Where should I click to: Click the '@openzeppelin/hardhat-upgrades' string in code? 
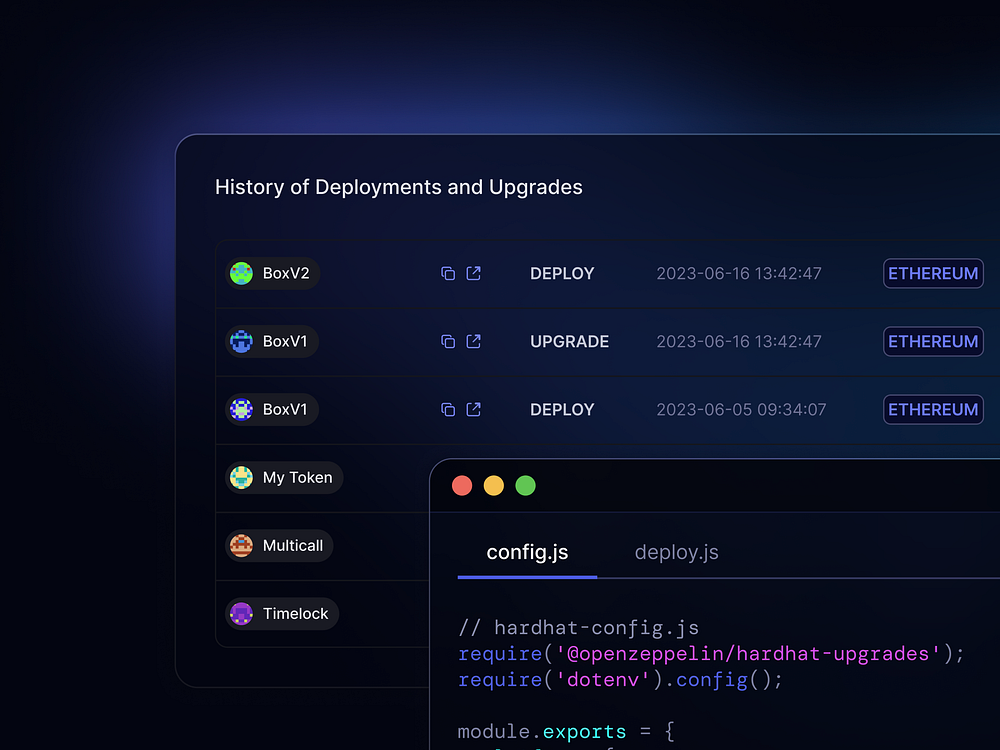click(736, 654)
